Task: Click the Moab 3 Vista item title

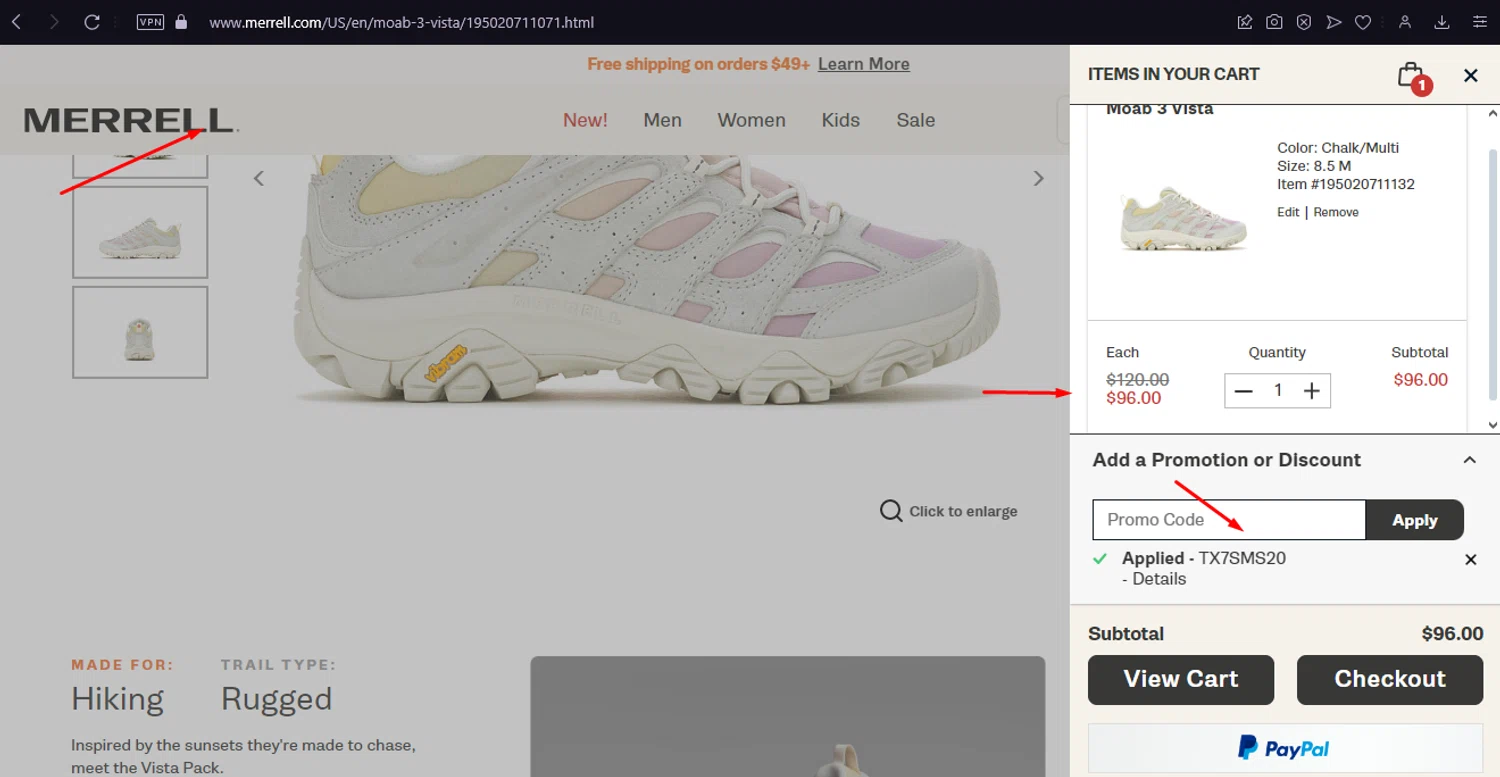Action: [x=1160, y=109]
